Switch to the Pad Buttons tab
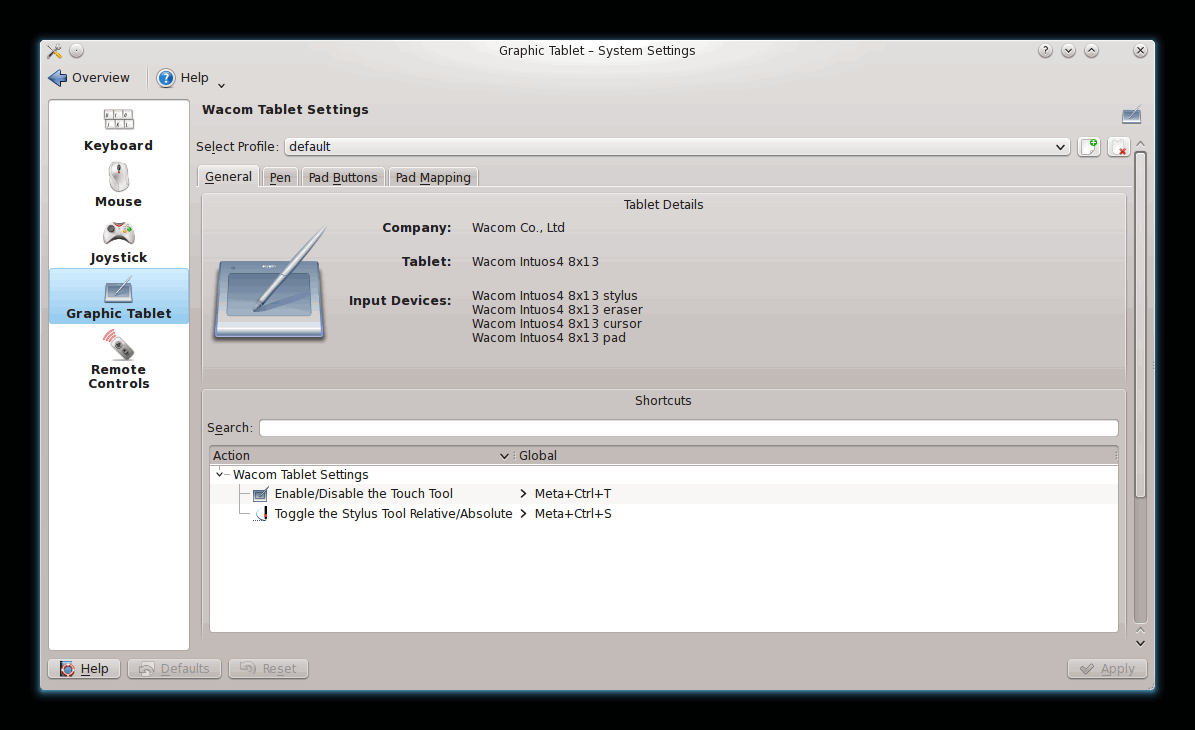1195x730 pixels. click(x=343, y=178)
